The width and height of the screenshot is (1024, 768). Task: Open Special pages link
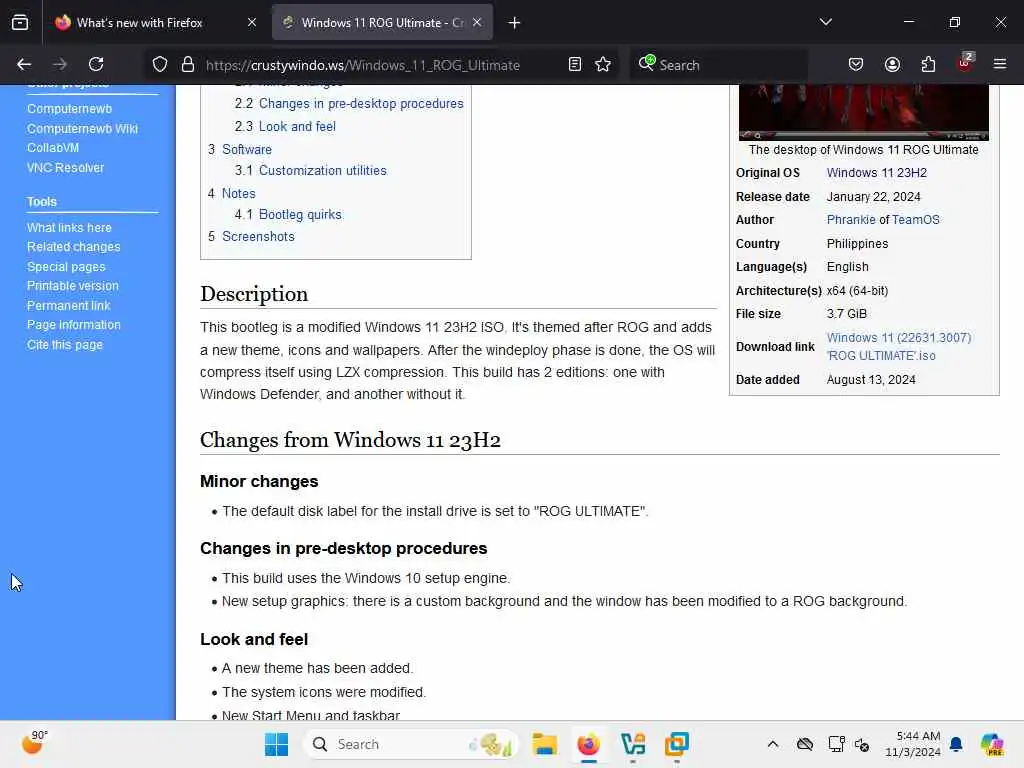pyautogui.click(x=66, y=266)
